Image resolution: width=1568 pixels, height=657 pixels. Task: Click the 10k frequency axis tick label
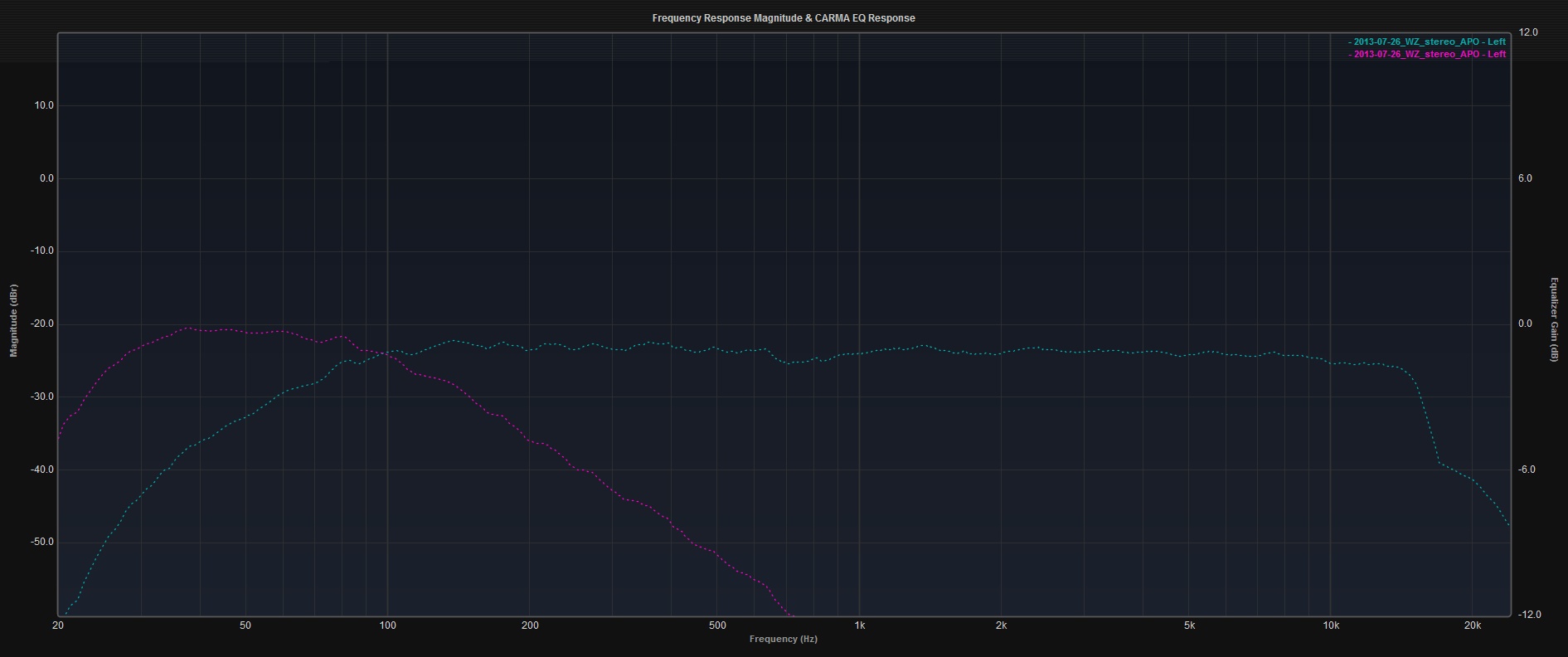pos(1331,625)
